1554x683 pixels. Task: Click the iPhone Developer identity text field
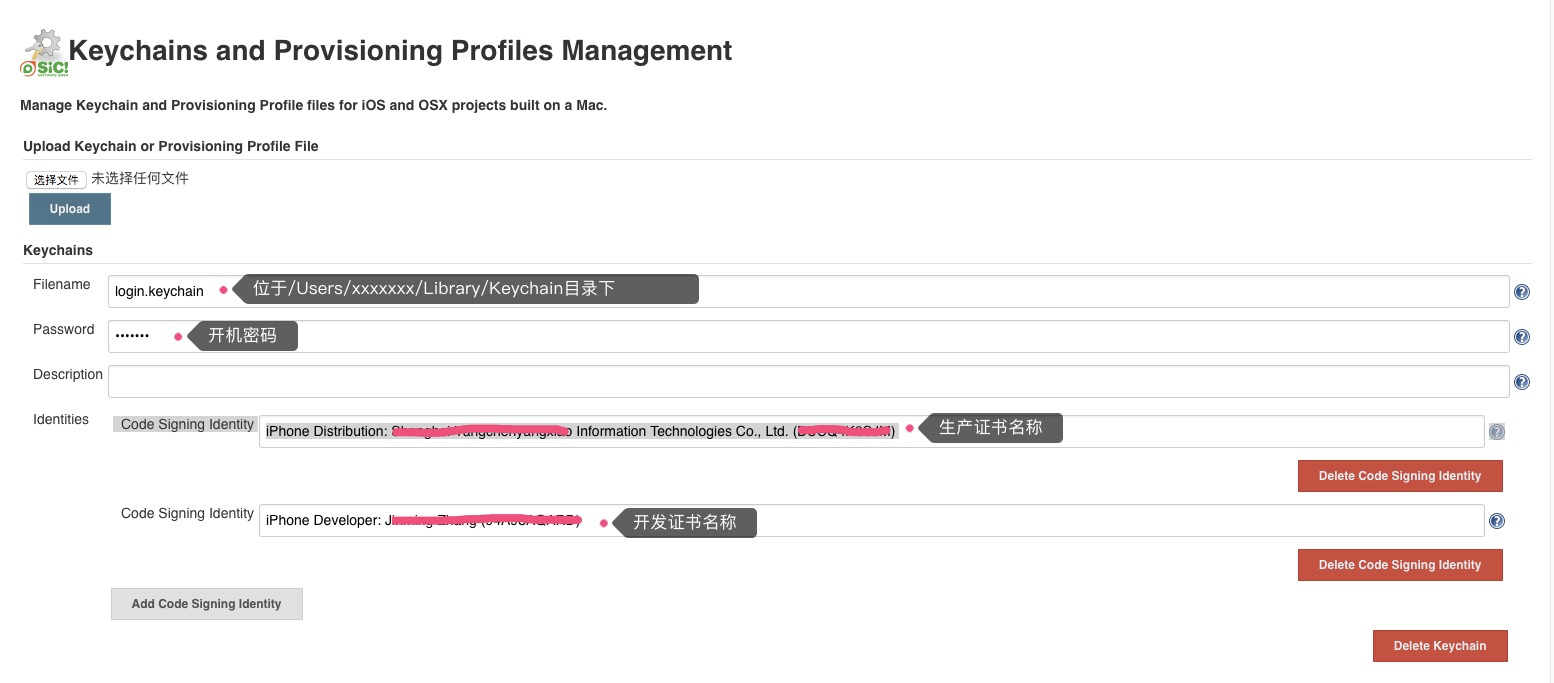pyautogui.click(x=872, y=520)
